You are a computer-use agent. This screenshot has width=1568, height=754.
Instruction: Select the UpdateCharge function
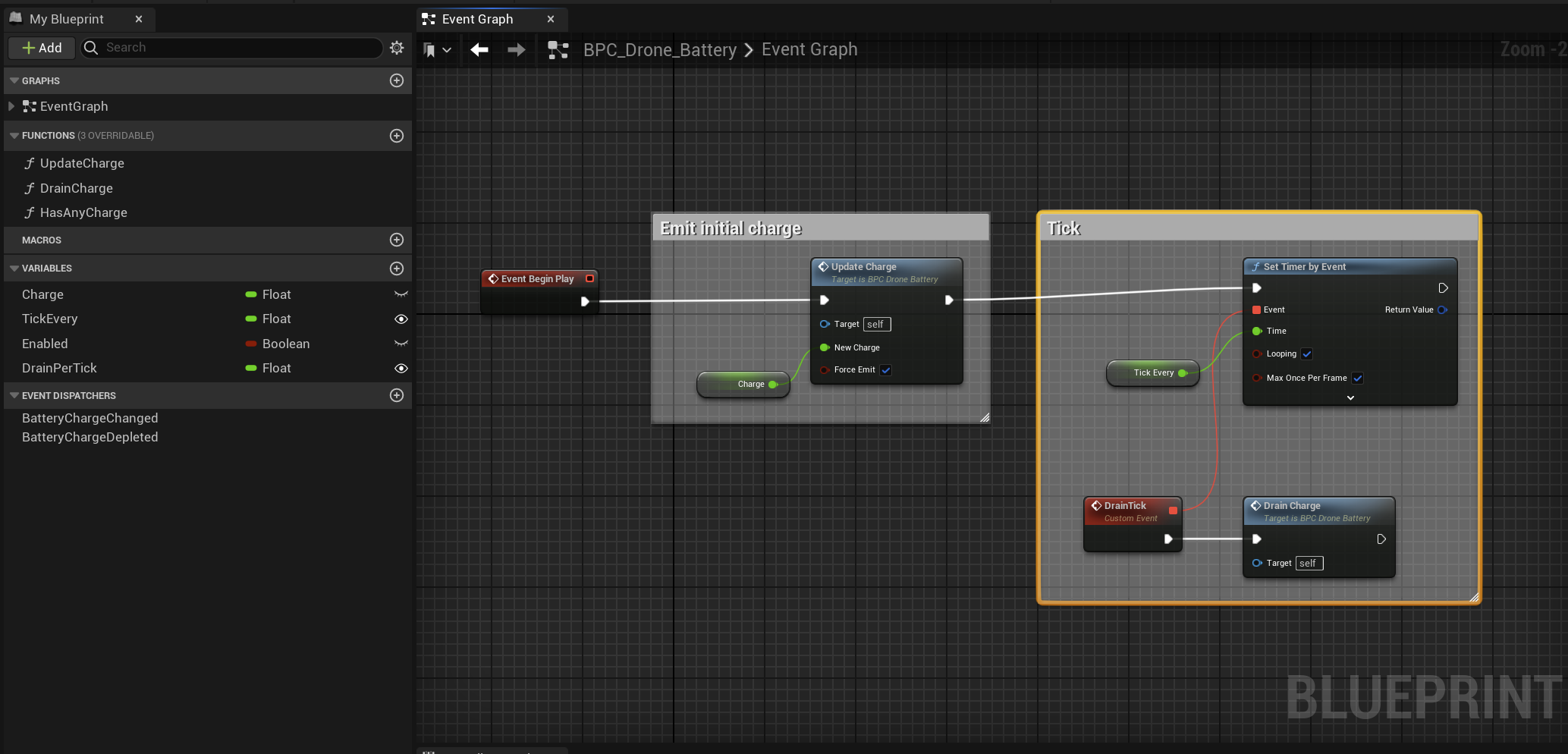82,163
